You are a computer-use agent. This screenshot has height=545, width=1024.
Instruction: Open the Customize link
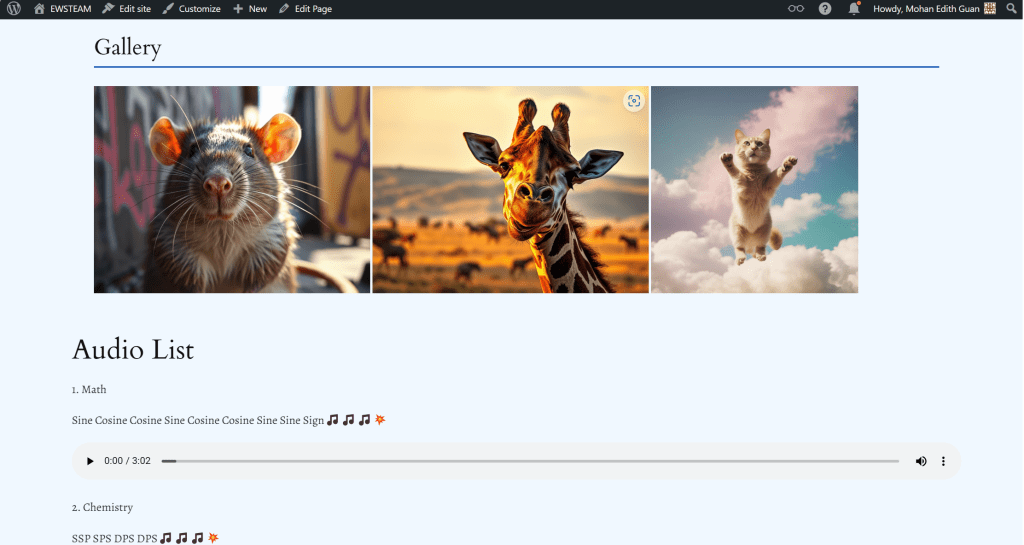(x=192, y=9)
